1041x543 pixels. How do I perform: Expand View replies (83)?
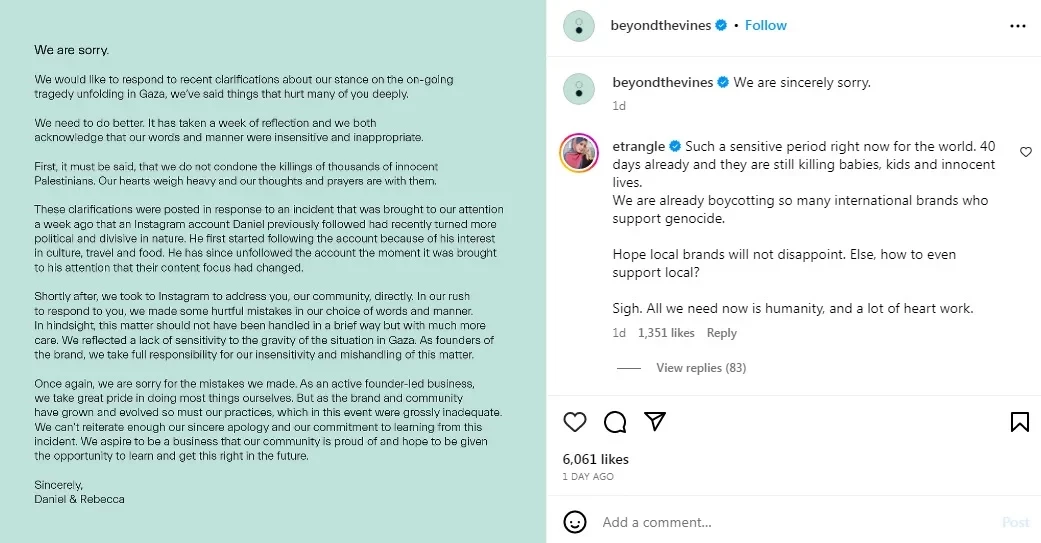[x=701, y=368]
